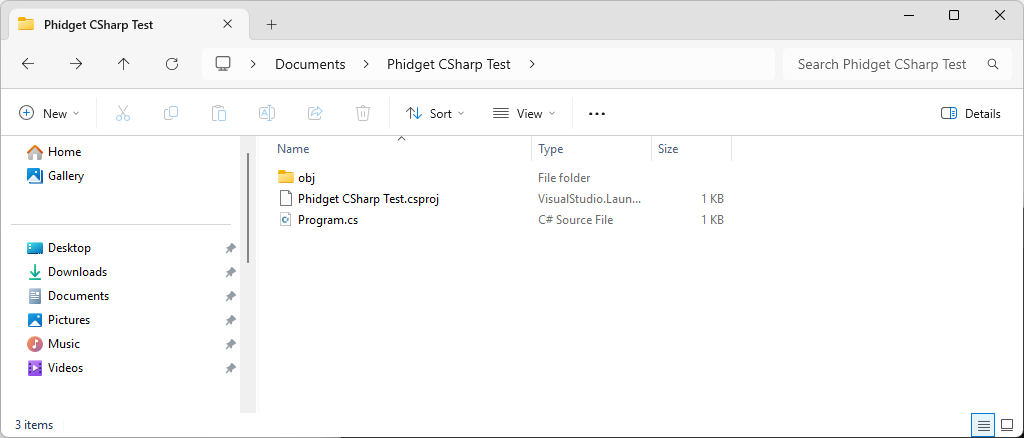Click the VisualStudio.Laun... type cell
This screenshot has width=1024, height=438.
pos(590,198)
